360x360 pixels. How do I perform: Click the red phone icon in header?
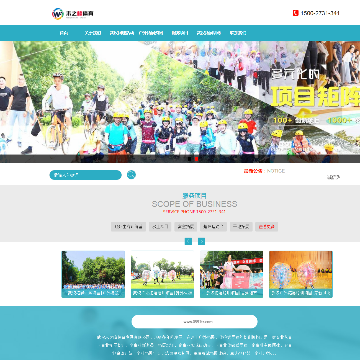click(x=295, y=13)
